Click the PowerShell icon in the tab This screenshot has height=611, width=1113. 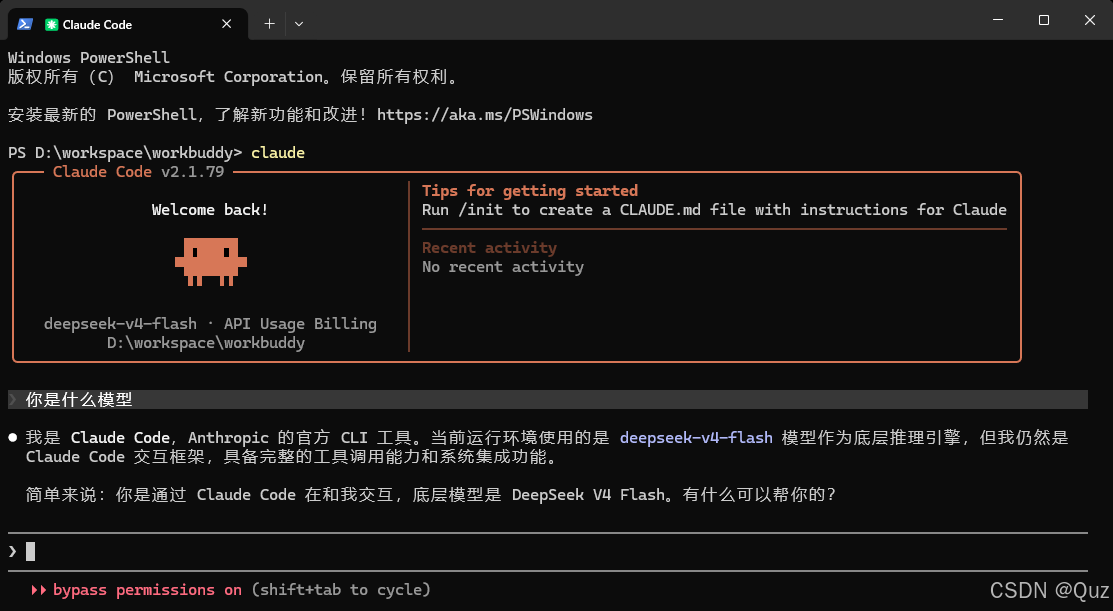[25, 24]
